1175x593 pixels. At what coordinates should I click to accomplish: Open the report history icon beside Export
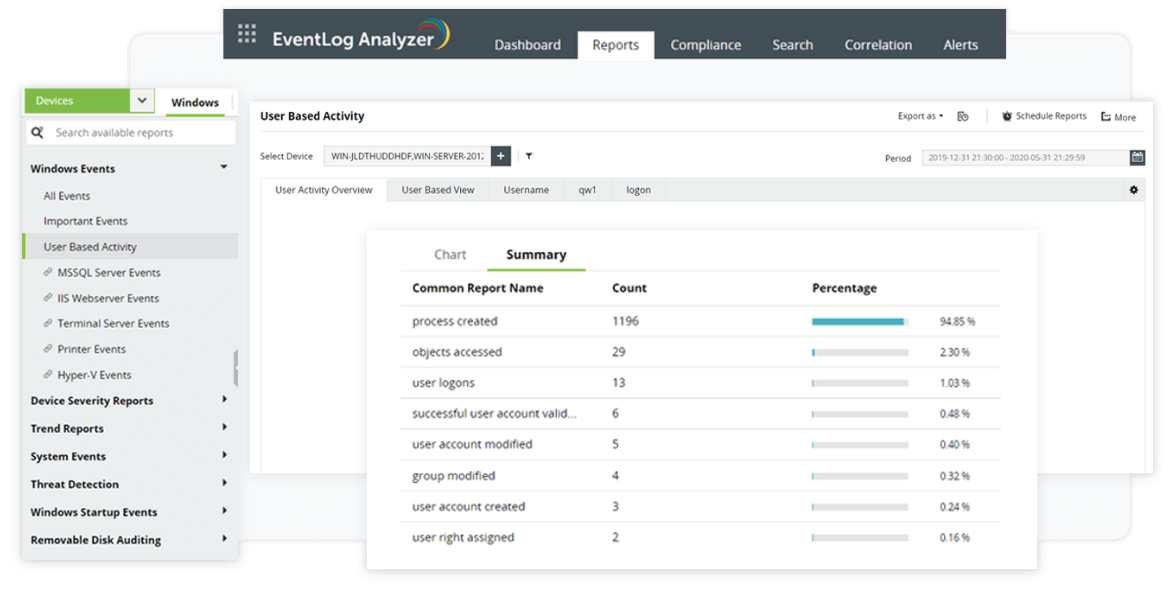coord(963,117)
